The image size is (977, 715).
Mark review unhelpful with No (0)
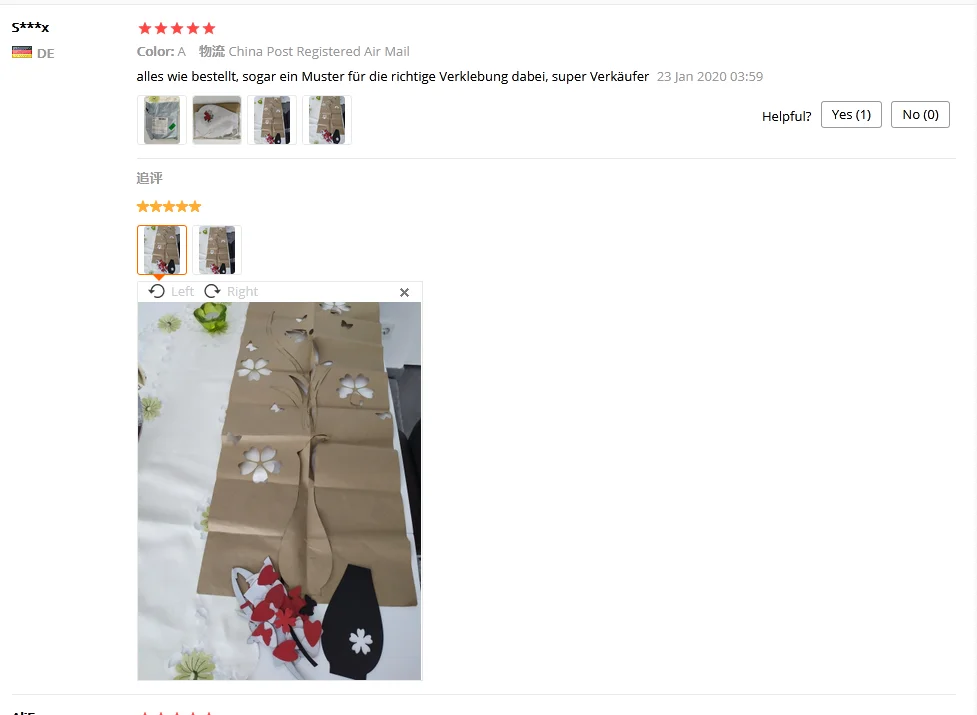[920, 115]
